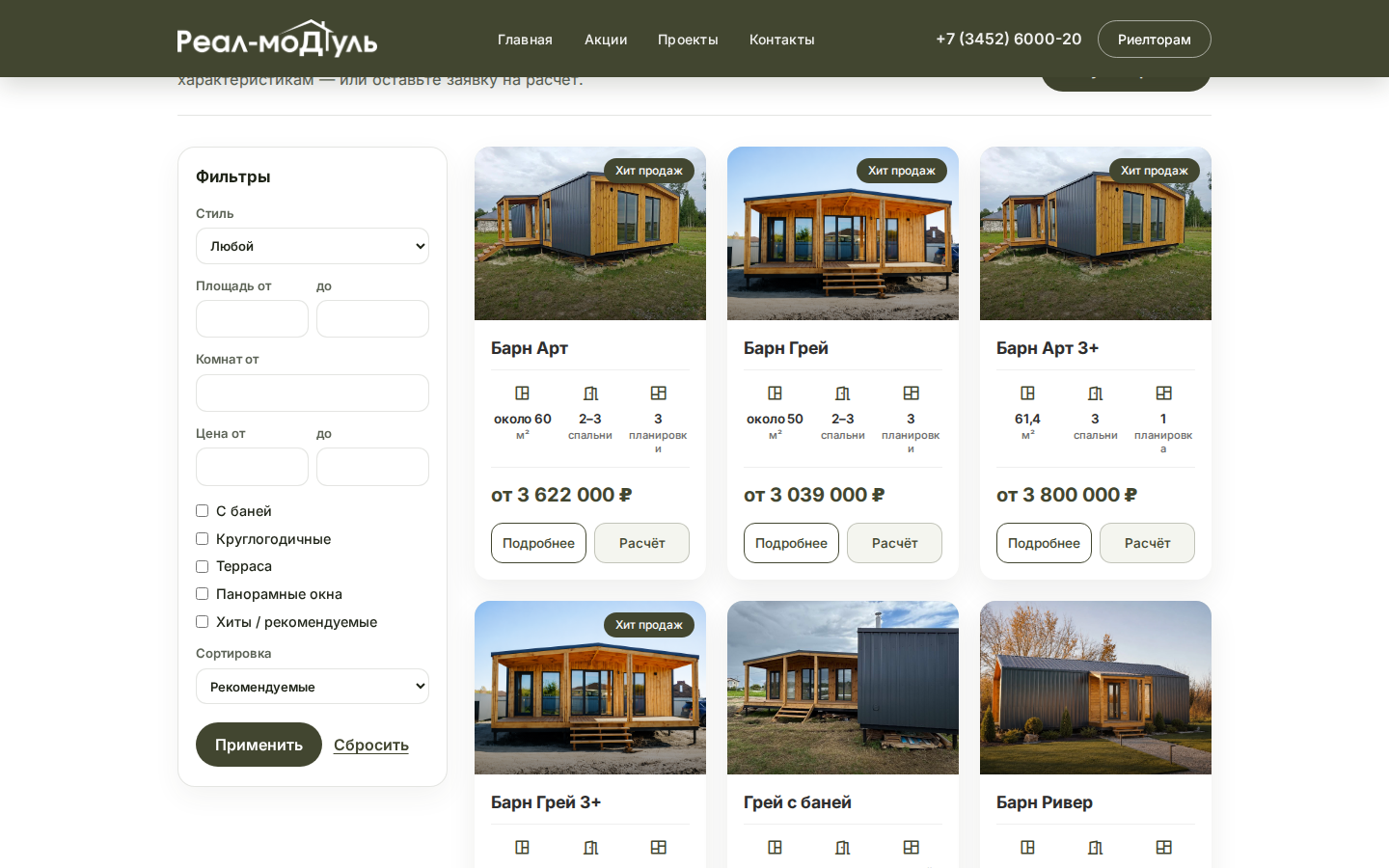Viewport: 1389px width, 868px height.
Task: Click area icon on Барн Ривер card
Action: point(1028,848)
